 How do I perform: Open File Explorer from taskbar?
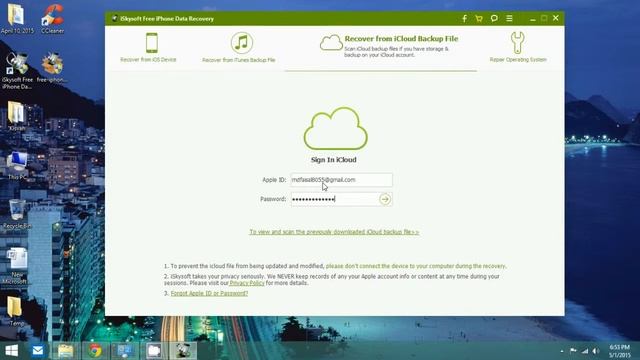click(x=66, y=351)
